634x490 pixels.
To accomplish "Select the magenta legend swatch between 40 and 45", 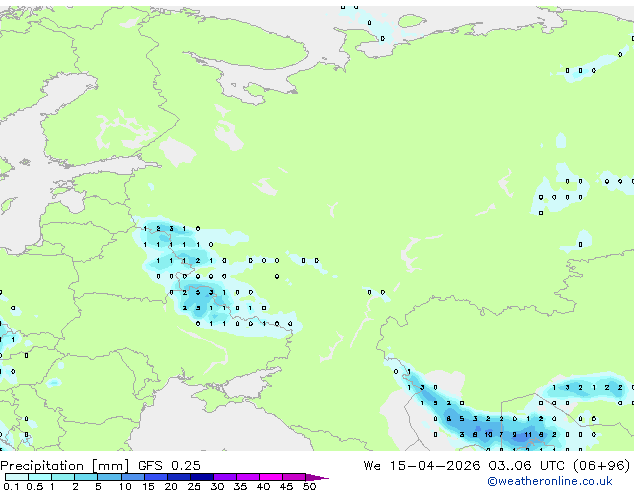I will point(271,477).
